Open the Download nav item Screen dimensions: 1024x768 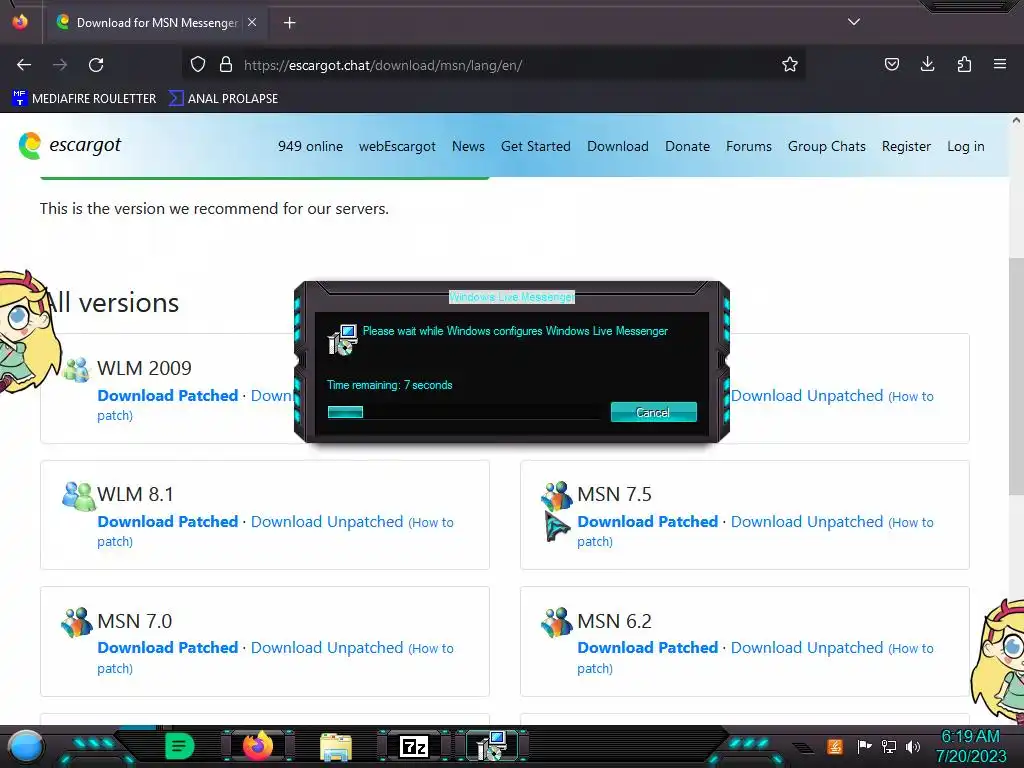tap(618, 146)
